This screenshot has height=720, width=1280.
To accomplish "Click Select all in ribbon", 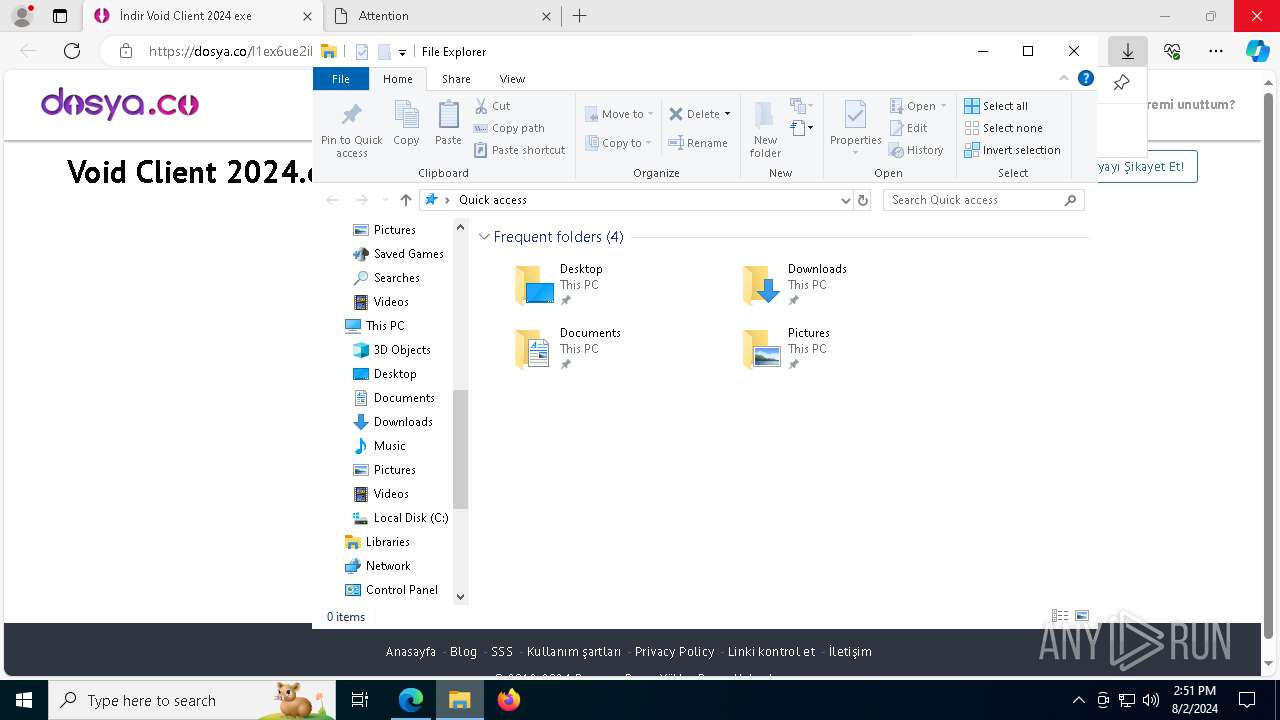I will (996, 106).
